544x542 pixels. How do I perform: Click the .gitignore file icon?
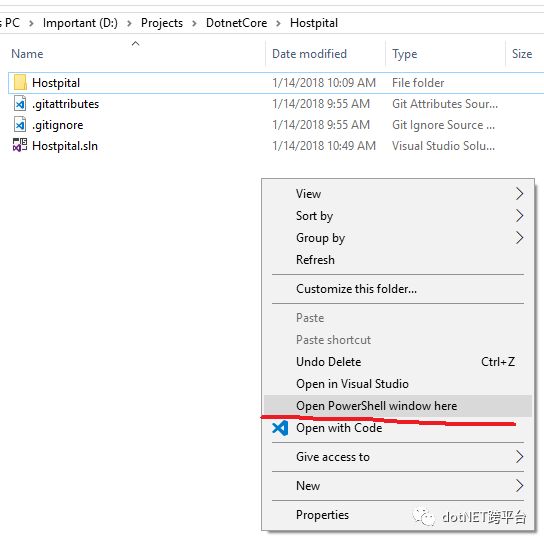pos(20,125)
